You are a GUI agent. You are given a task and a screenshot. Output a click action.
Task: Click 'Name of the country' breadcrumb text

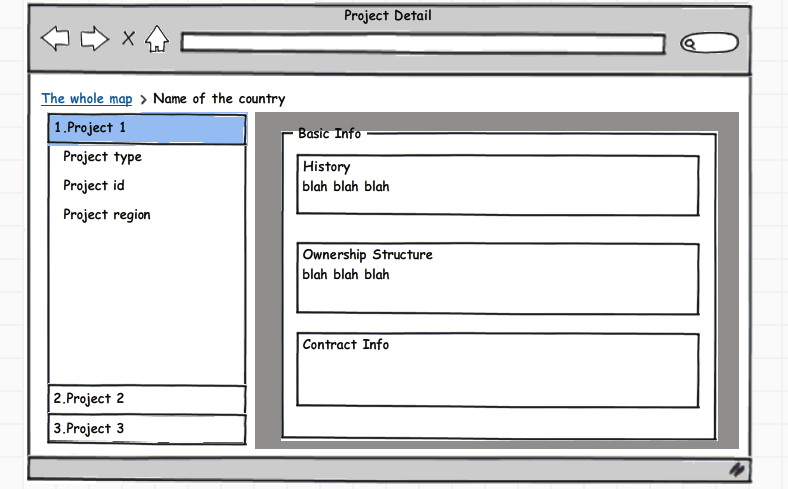tap(219, 99)
